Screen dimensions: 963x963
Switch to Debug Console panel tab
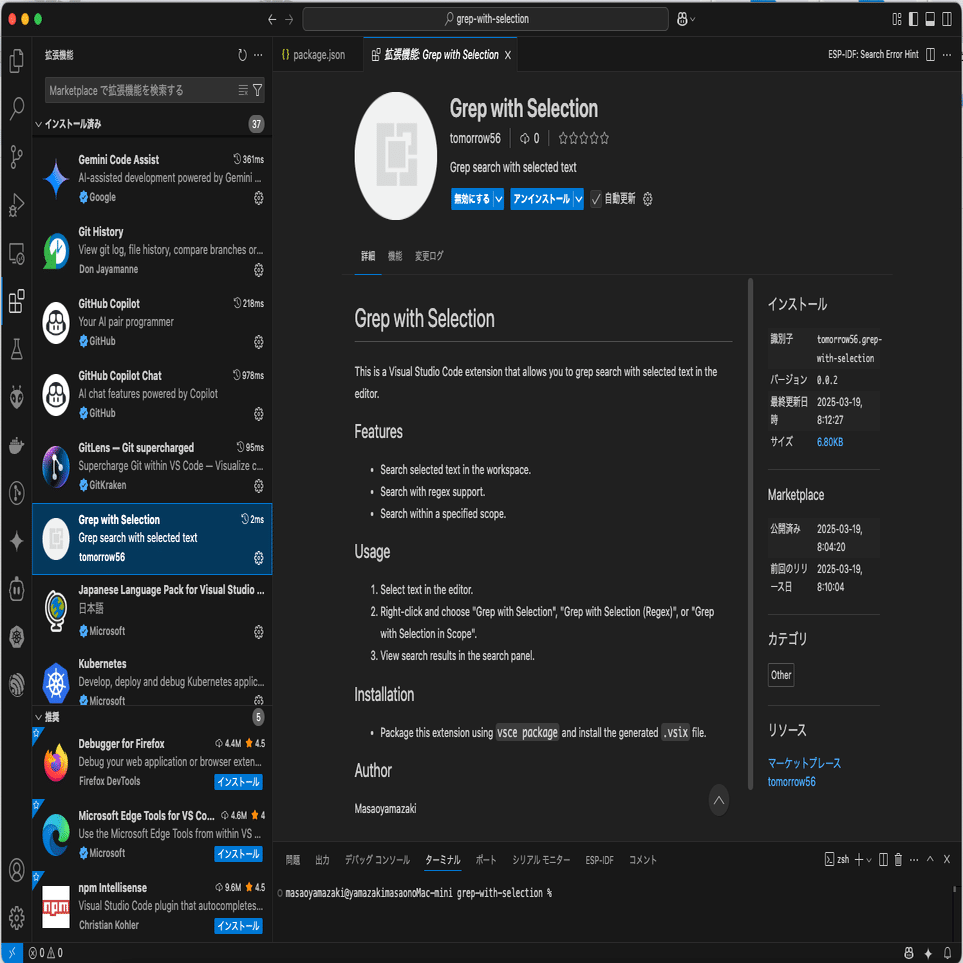377,860
